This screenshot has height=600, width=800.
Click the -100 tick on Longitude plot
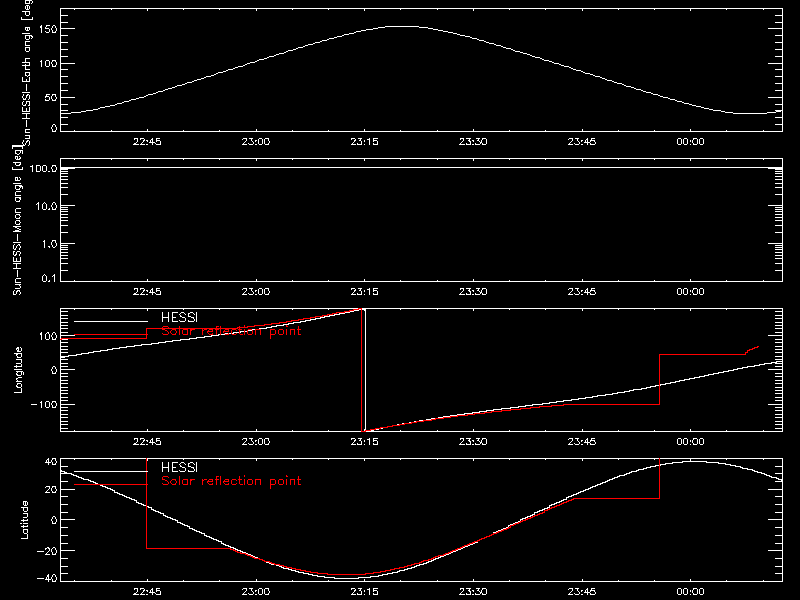tap(44, 405)
